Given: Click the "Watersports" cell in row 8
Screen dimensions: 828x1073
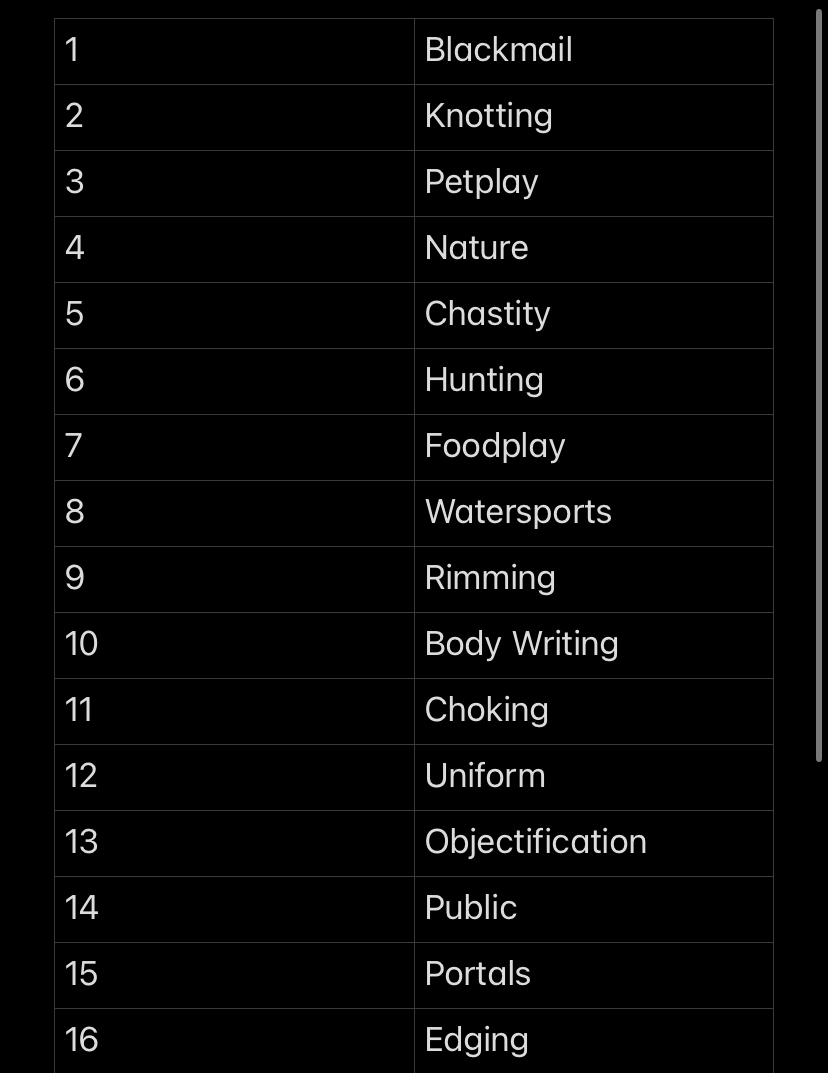Looking at the screenshot, I should 518,512.
